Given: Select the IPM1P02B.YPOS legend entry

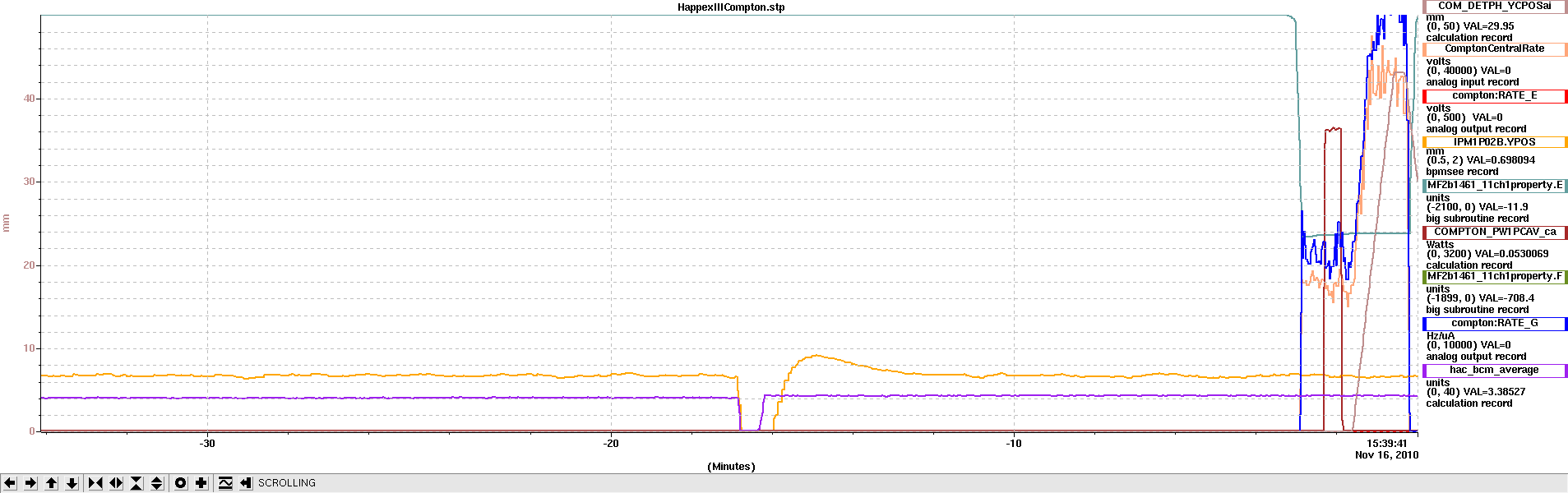Looking at the screenshot, I should click(1495, 142).
